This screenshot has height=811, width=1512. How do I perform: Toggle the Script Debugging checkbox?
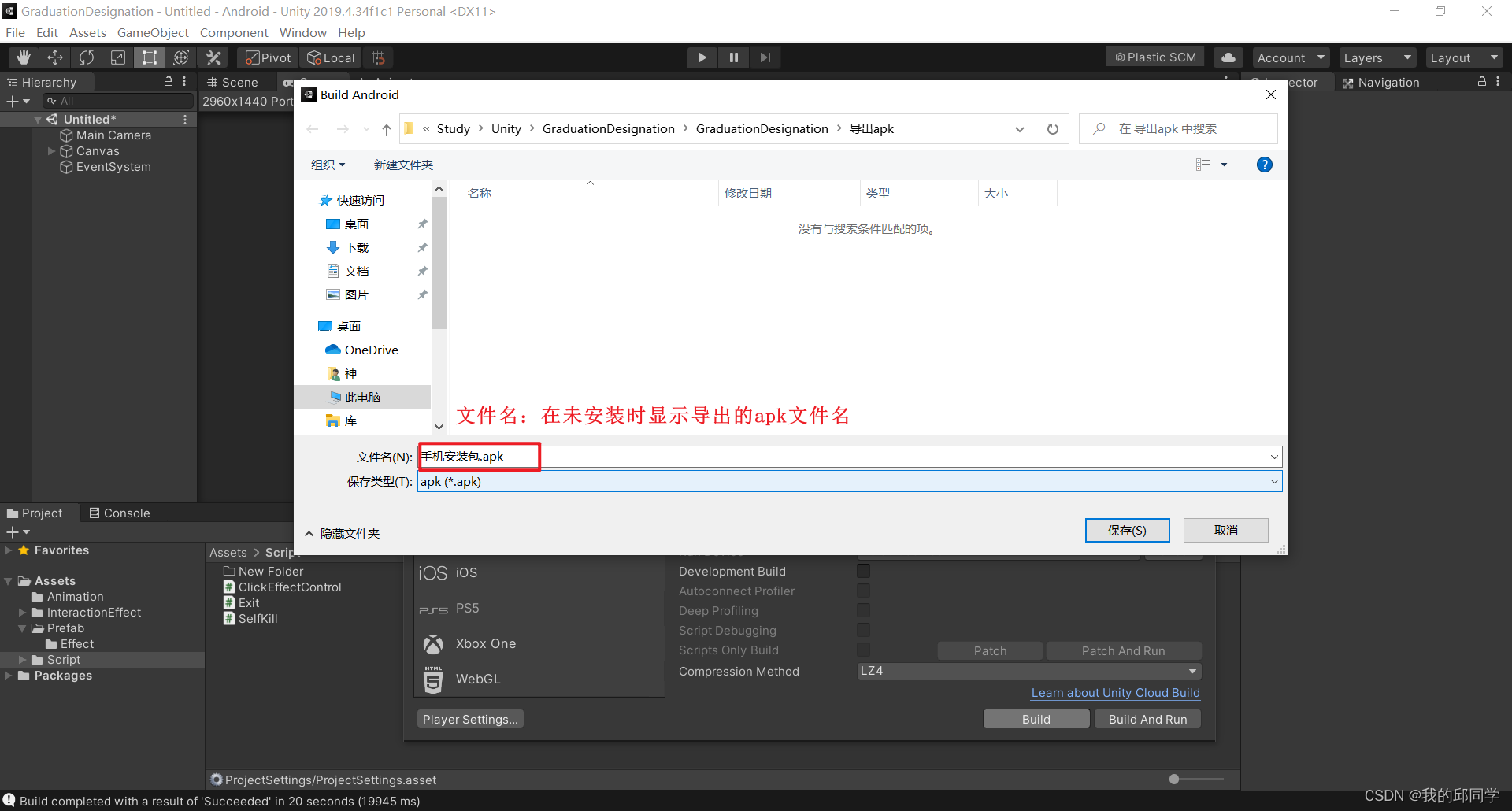[x=862, y=630]
